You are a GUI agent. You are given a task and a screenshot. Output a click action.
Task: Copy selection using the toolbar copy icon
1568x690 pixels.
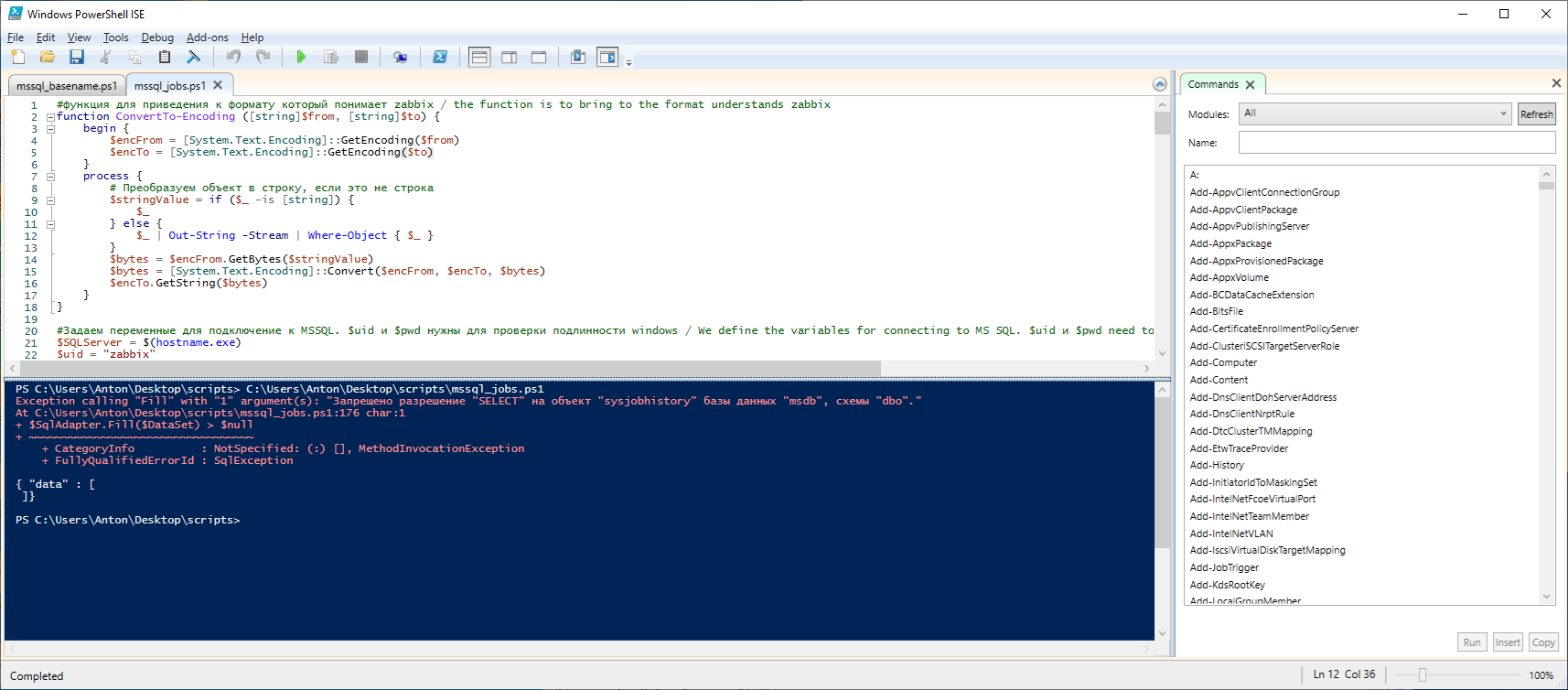pos(134,57)
